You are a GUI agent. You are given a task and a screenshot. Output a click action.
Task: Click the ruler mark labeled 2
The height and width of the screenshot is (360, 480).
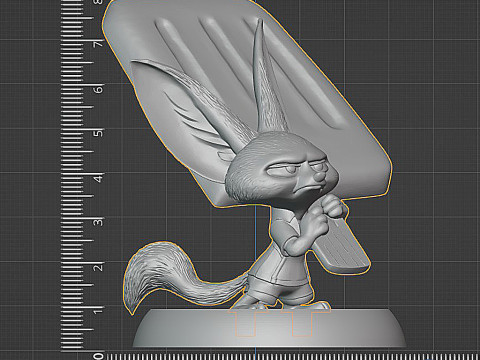point(98,267)
